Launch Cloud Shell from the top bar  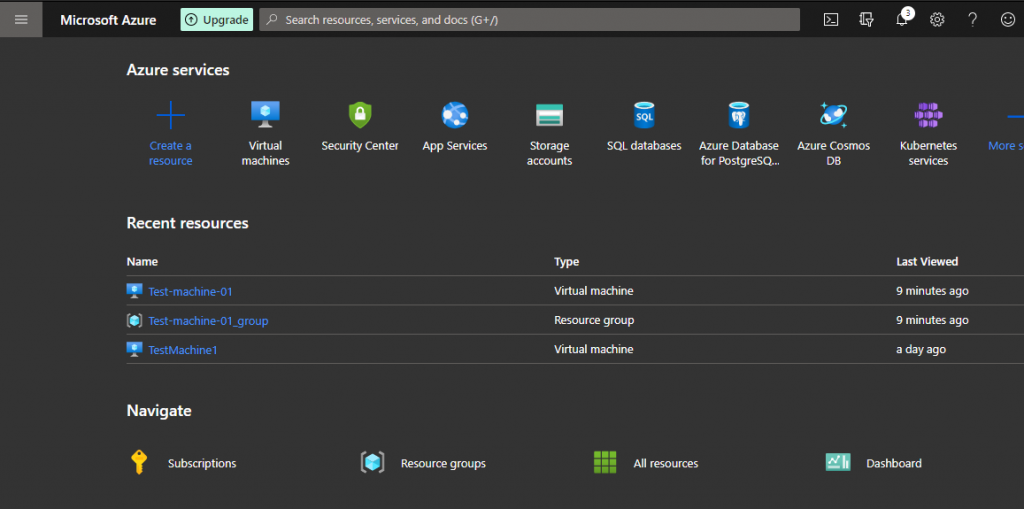point(830,20)
